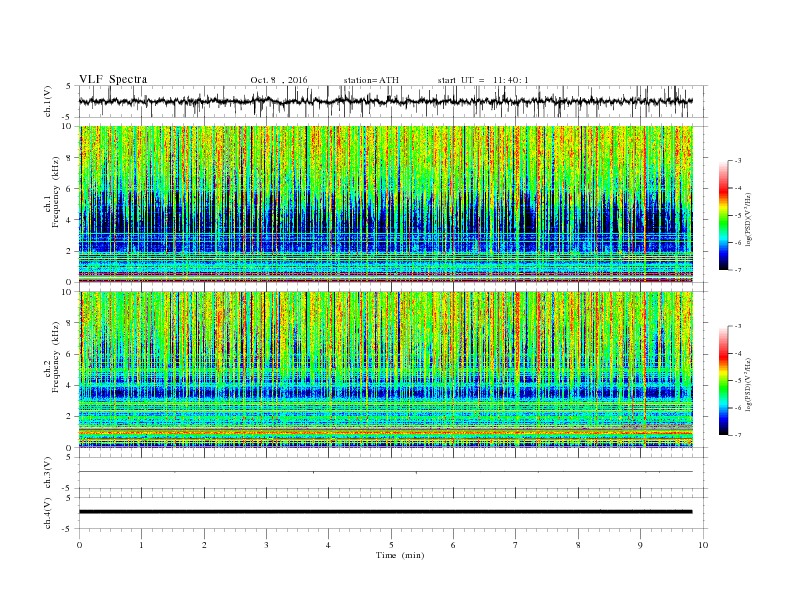Viewport: 792px width, 612px height.
Task: Click time axis tick label "5"
Action: pyautogui.click(x=391, y=545)
